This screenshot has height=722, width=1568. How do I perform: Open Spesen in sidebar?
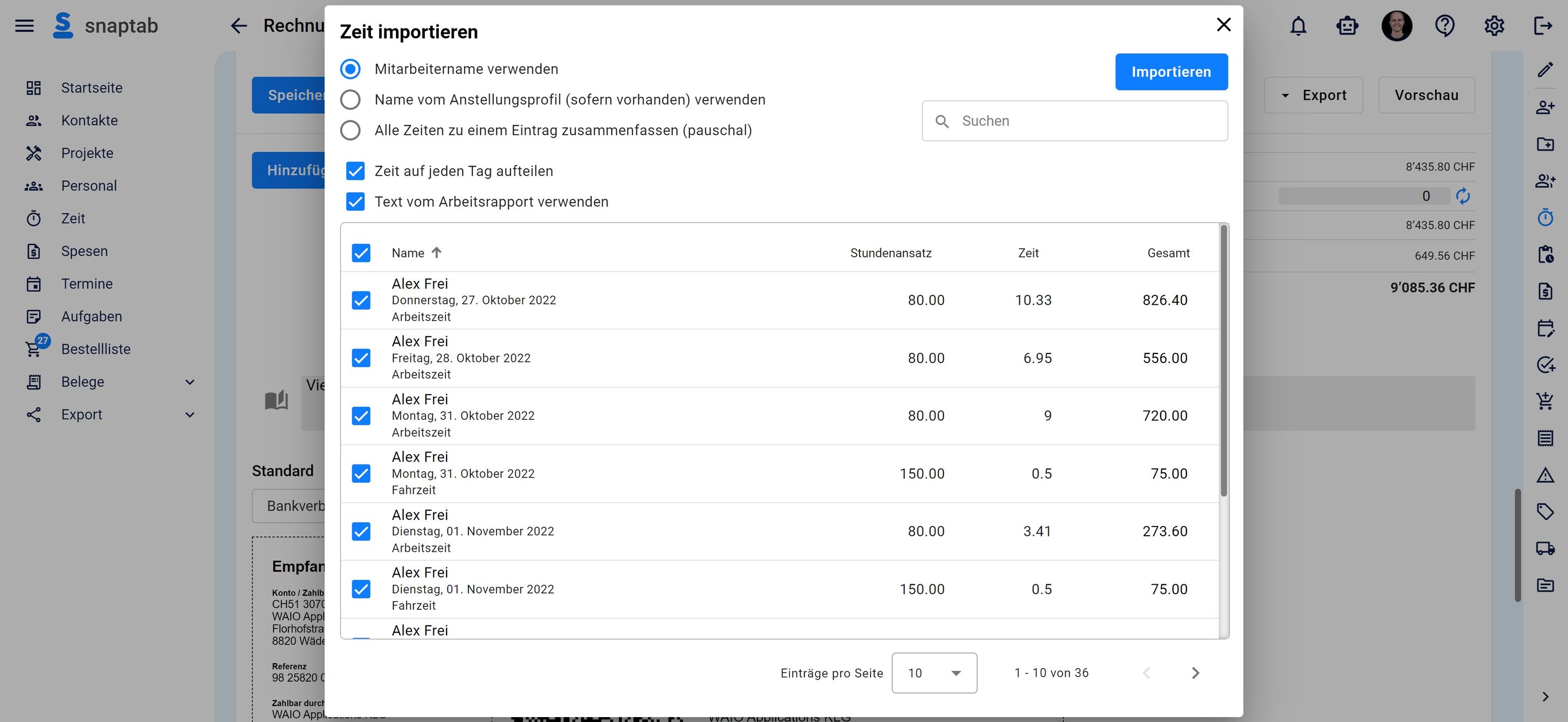coord(84,251)
